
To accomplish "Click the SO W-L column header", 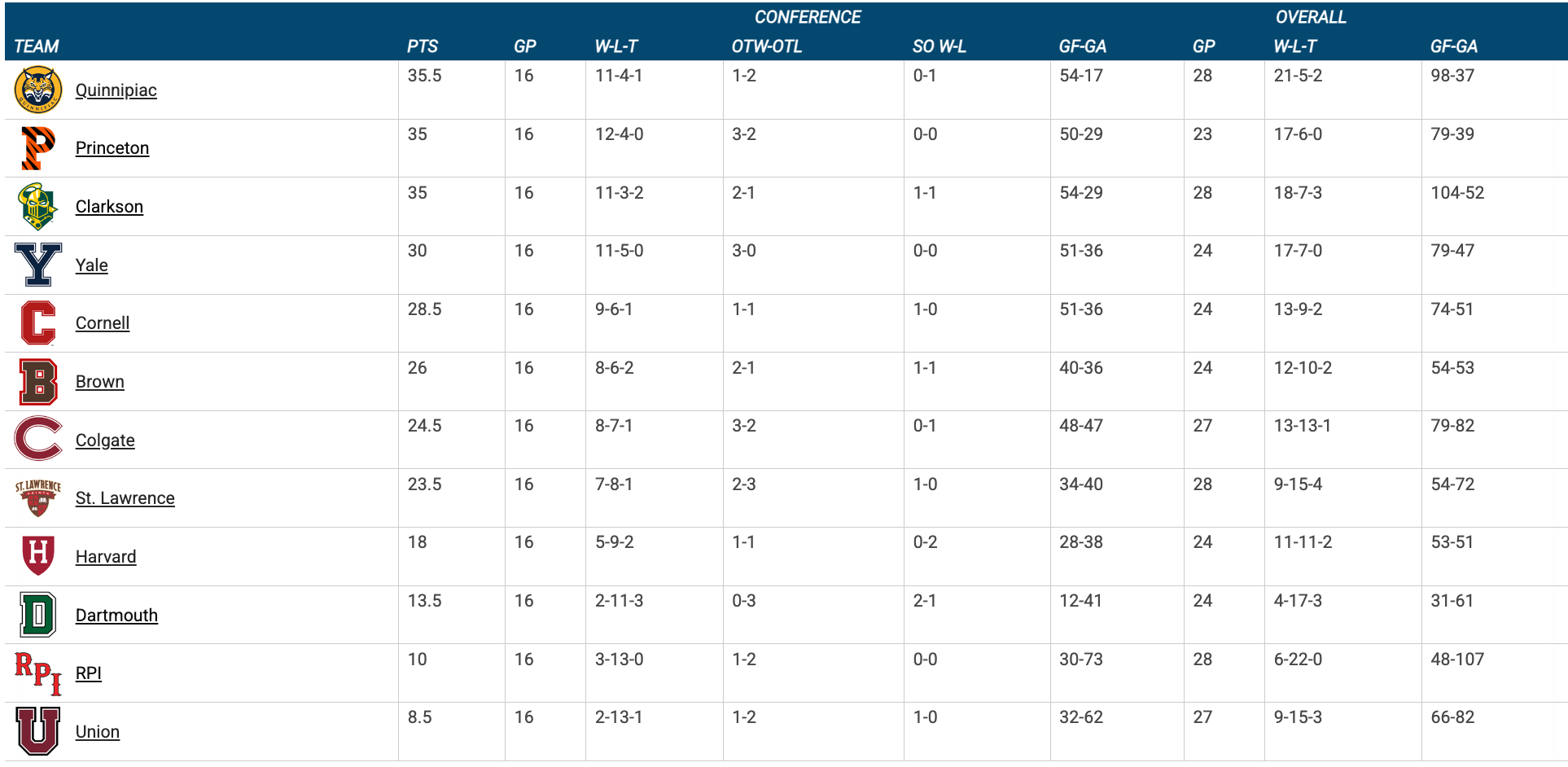I will coord(939,46).
